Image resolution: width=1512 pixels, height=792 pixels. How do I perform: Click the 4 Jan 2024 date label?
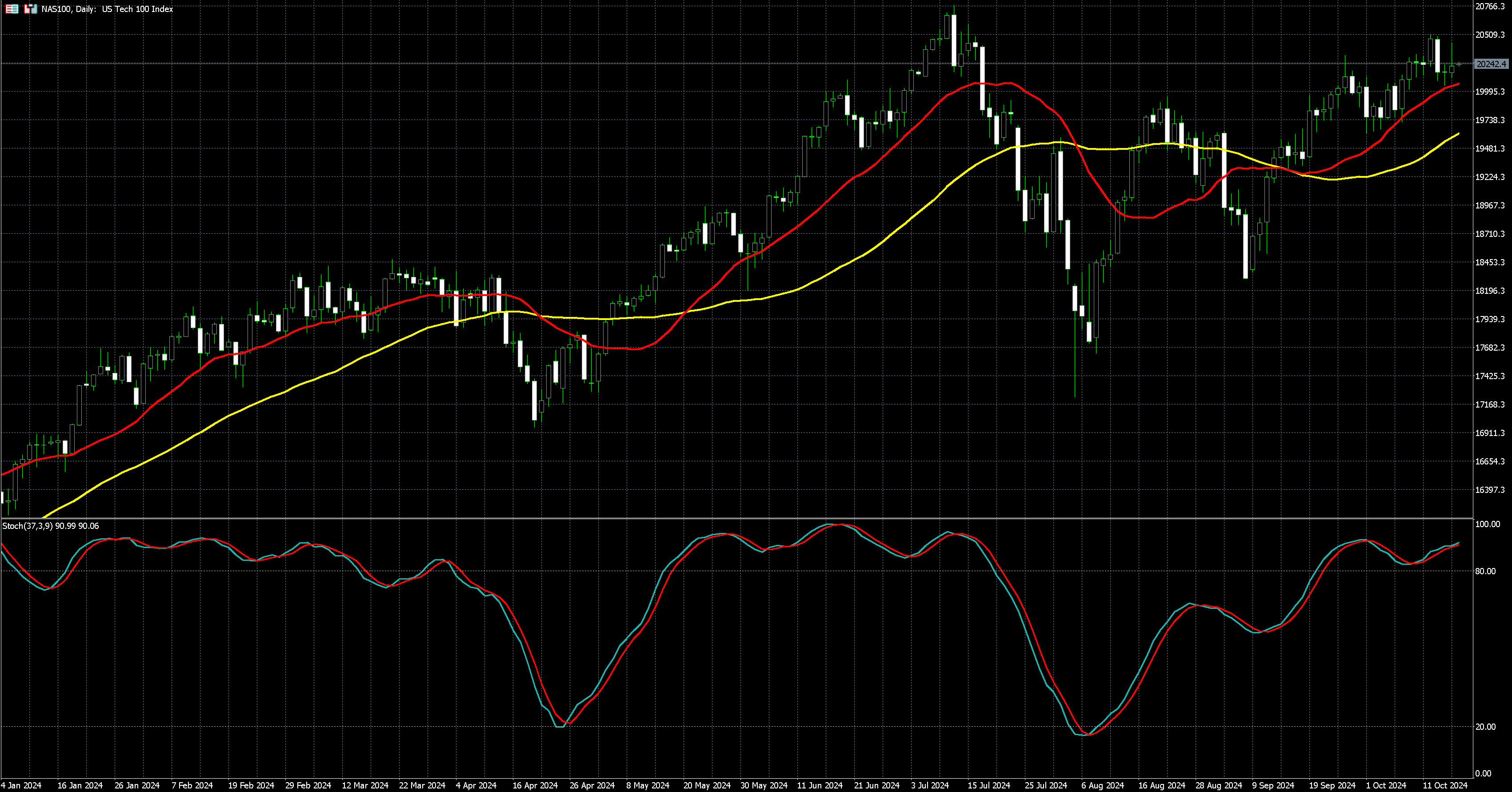pyautogui.click(x=21, y=785)
